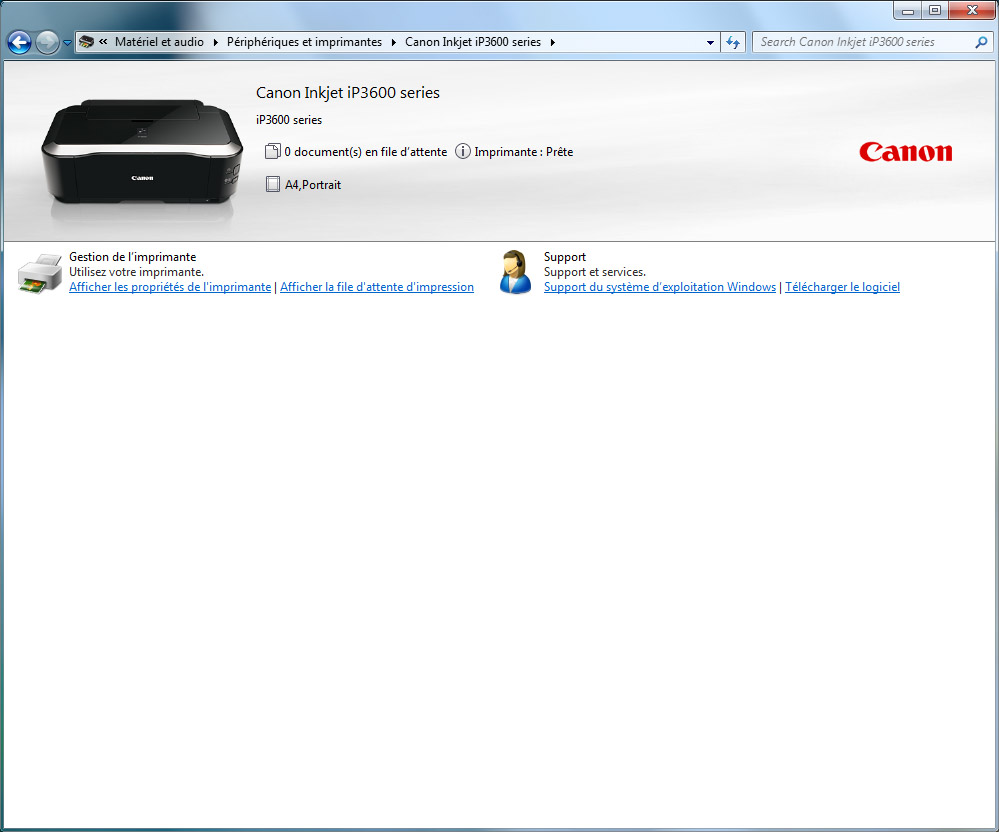Viewport: 999px width, 832px height.
Task: Open the recent pages dropdown arrow
Action: (x=68, y=43)
